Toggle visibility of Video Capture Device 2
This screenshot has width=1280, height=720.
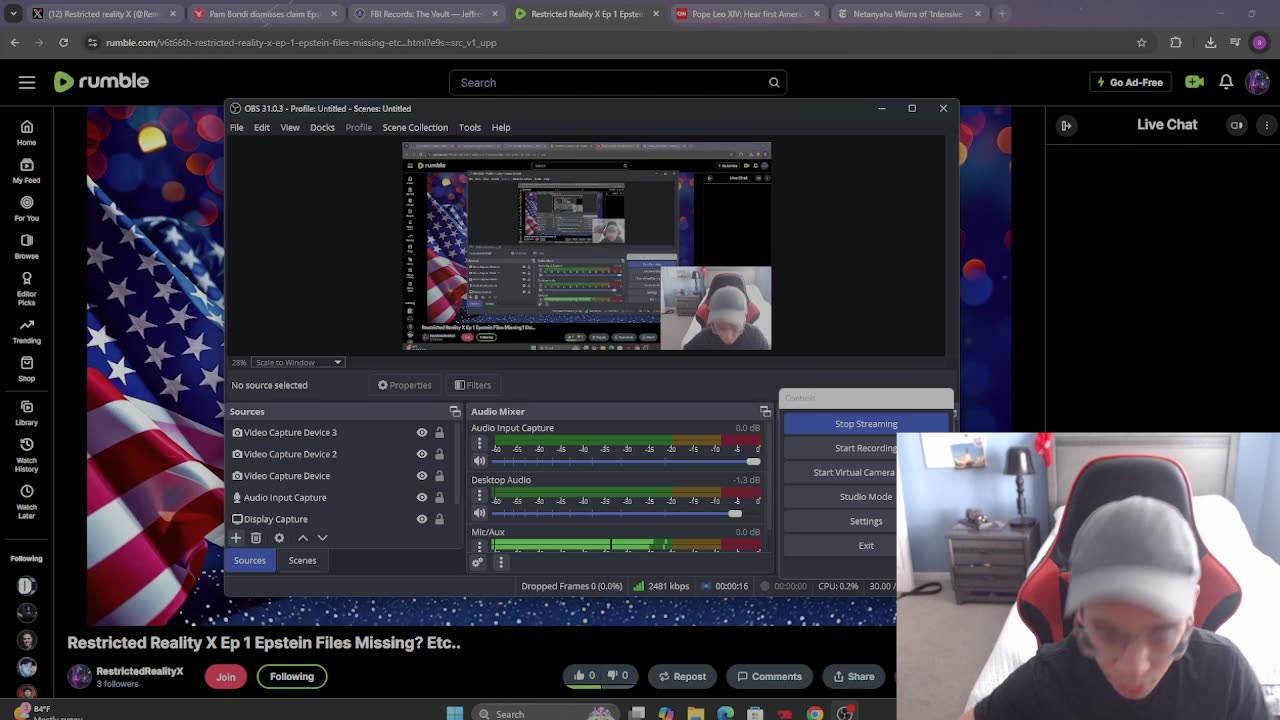coord(422,454)
